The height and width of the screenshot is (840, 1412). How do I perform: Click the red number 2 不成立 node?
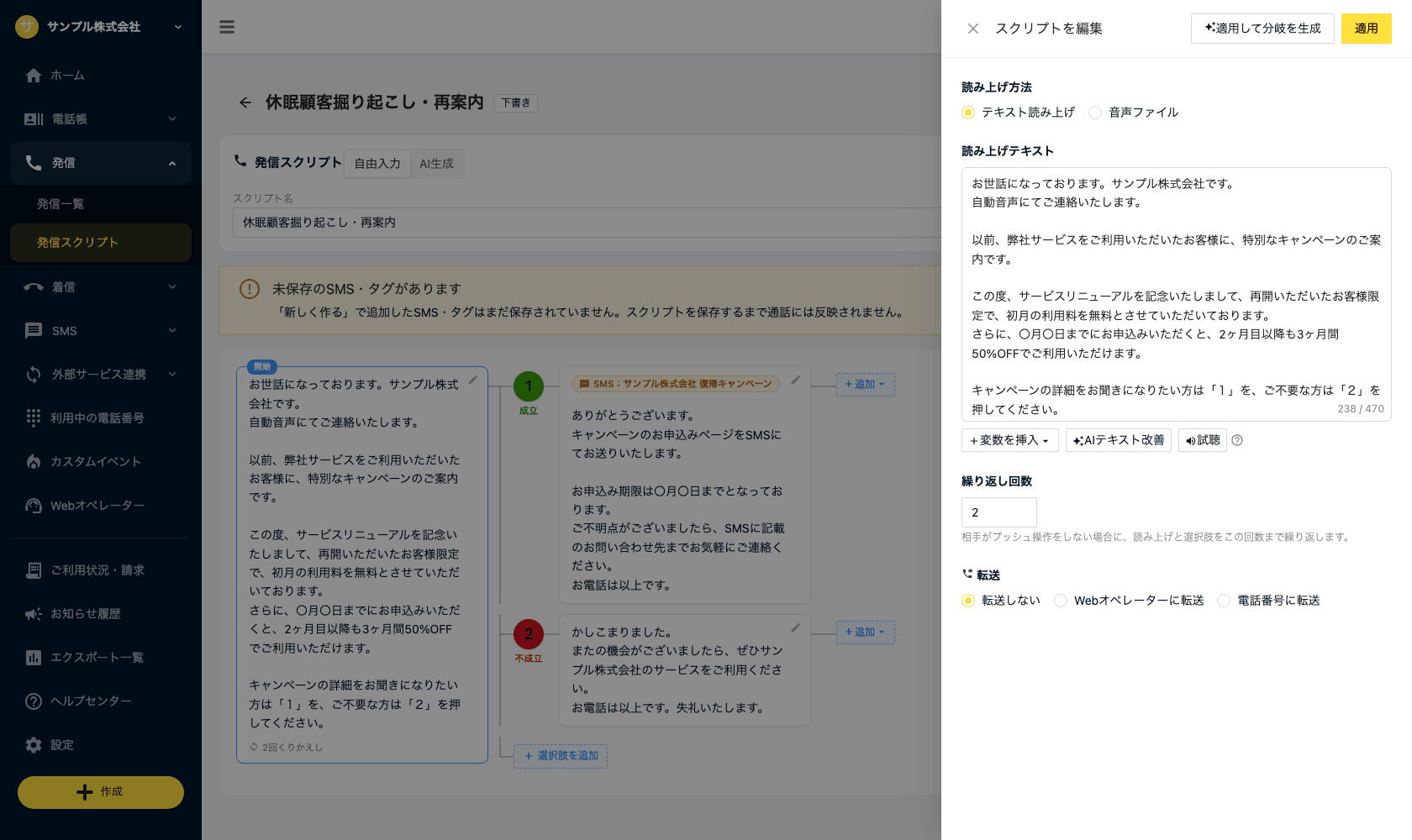point(529,634)
